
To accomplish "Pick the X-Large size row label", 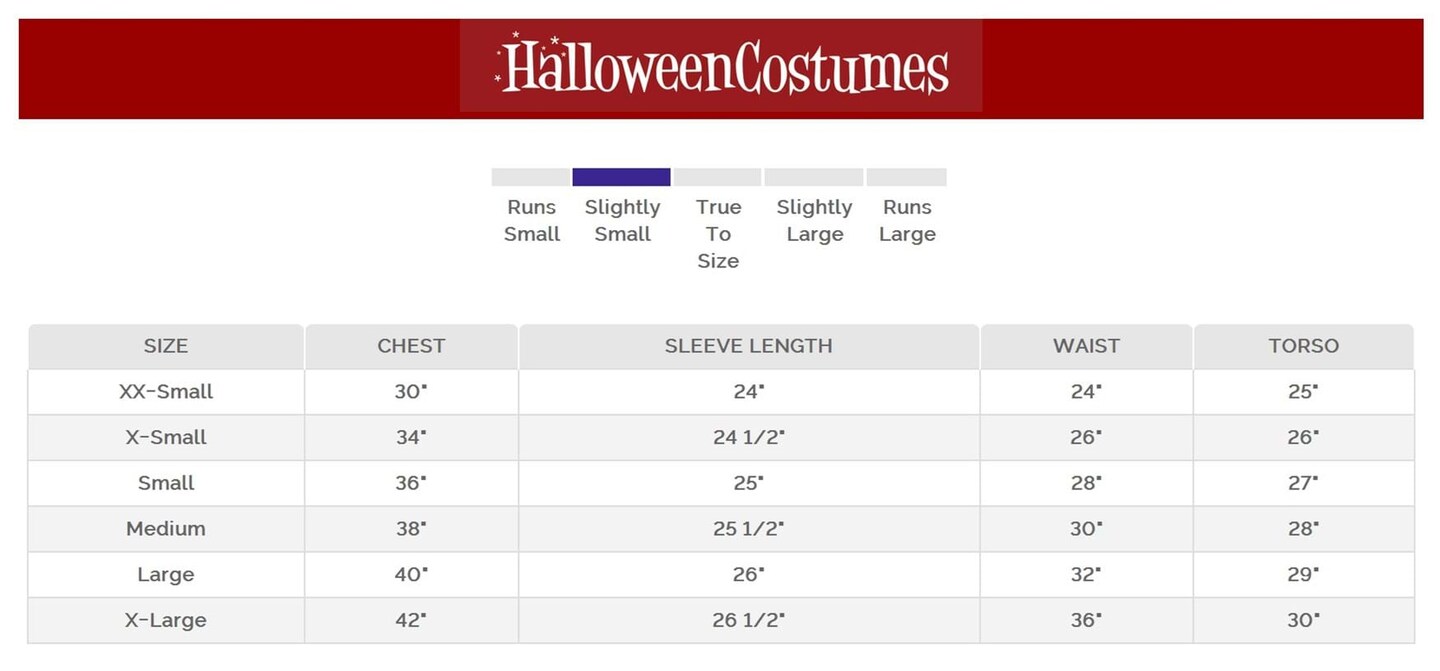I will (x=166, y=620).
